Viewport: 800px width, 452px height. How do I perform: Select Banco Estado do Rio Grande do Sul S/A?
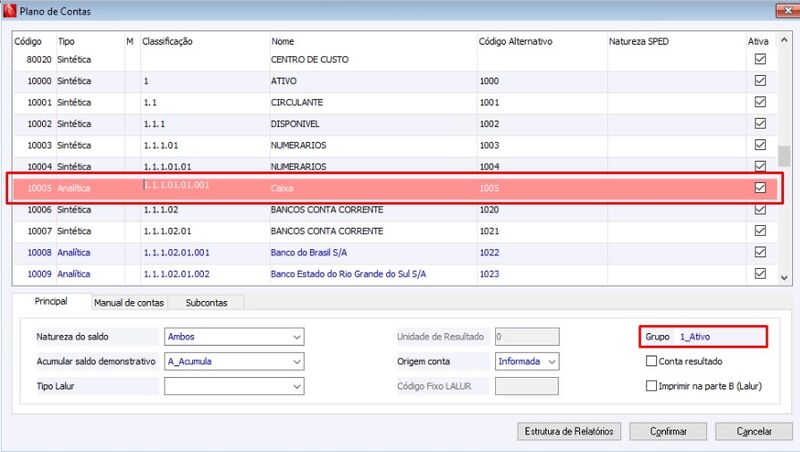(x=348, y=274)
